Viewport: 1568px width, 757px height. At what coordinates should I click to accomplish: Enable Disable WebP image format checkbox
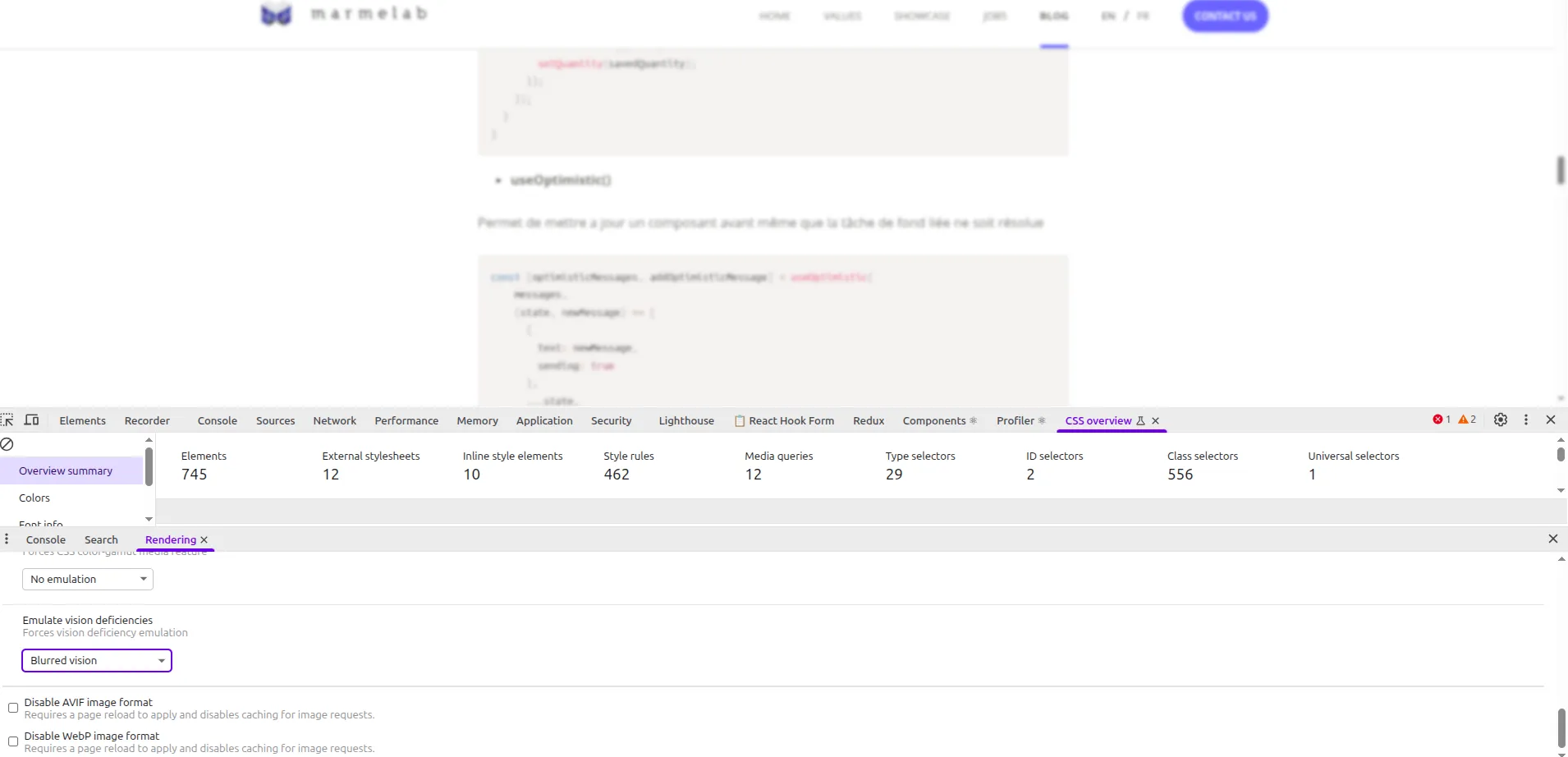(x=13, y=741)
